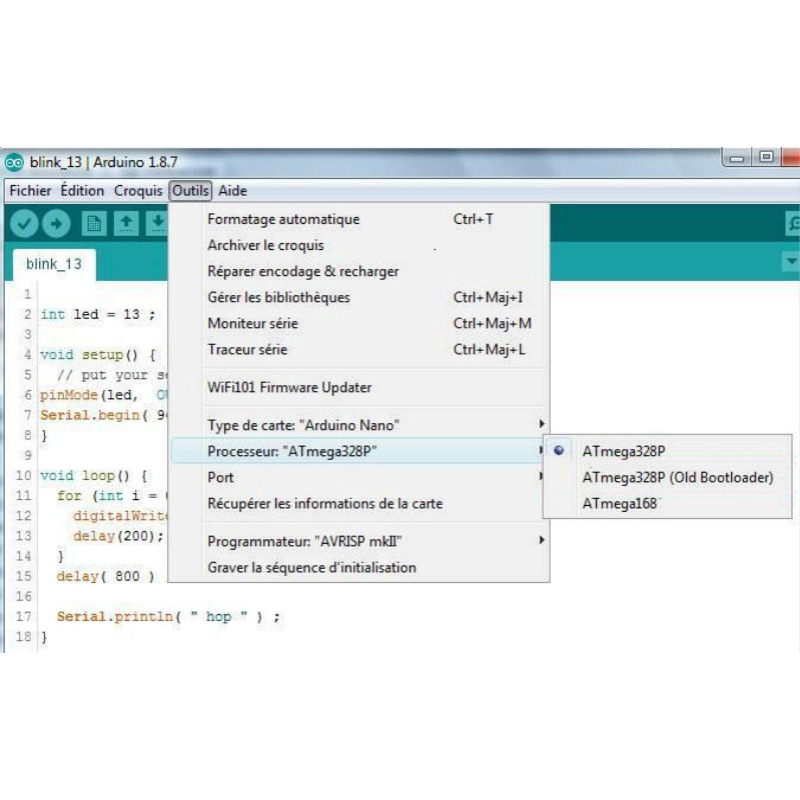Select Moniteur série from the menu
The height and width of the screenshot is (800, 800).
click(x=252, y=323)
